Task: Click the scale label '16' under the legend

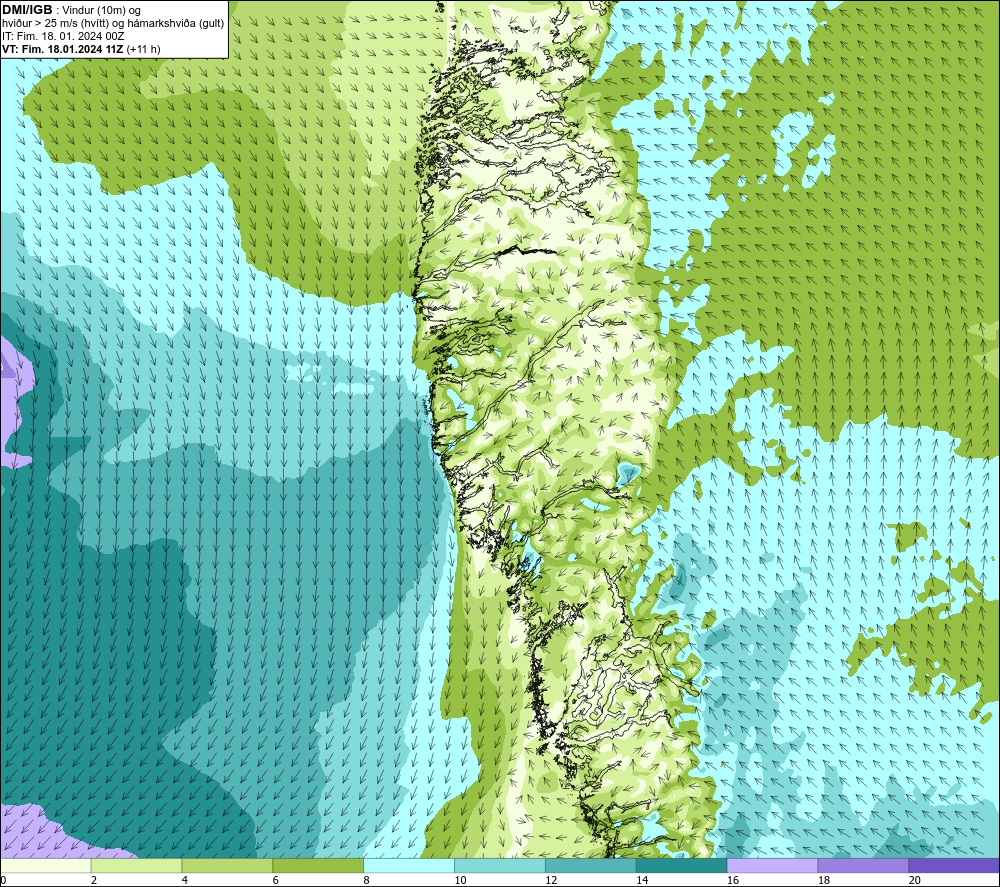Action: pyautogui.click(x=733, y=880)
